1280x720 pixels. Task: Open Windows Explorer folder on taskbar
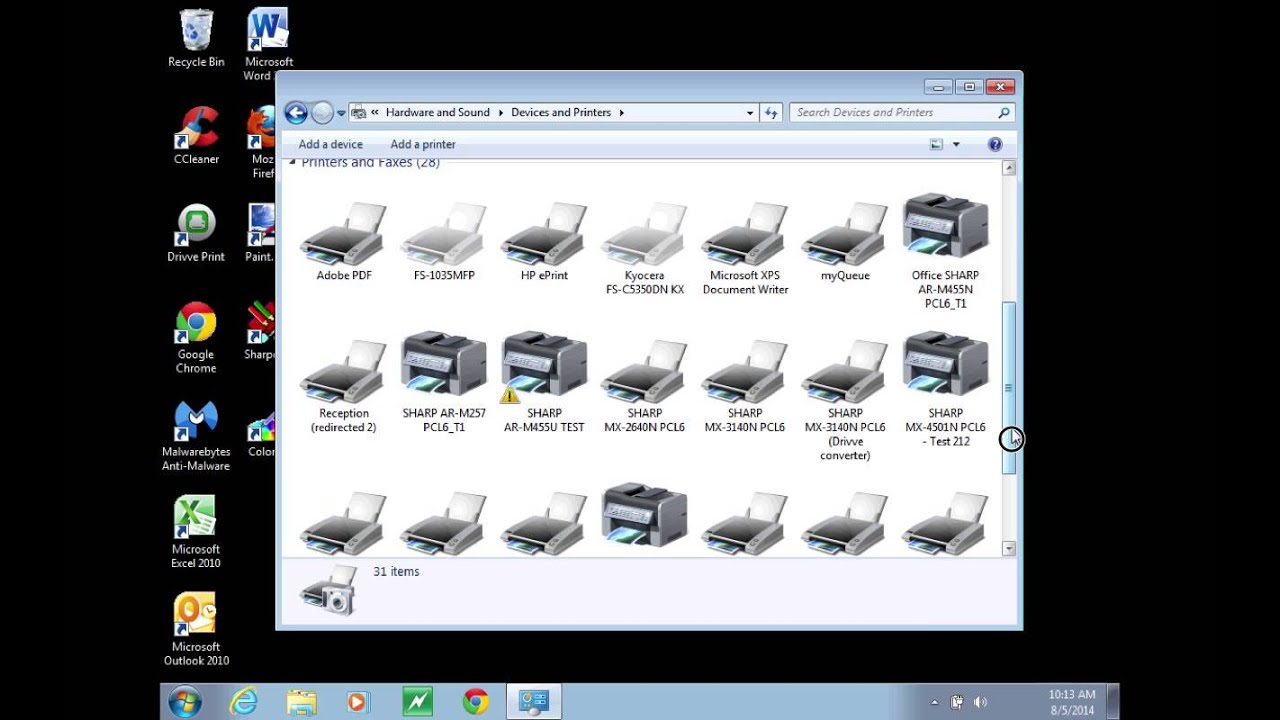pos(301,702)
